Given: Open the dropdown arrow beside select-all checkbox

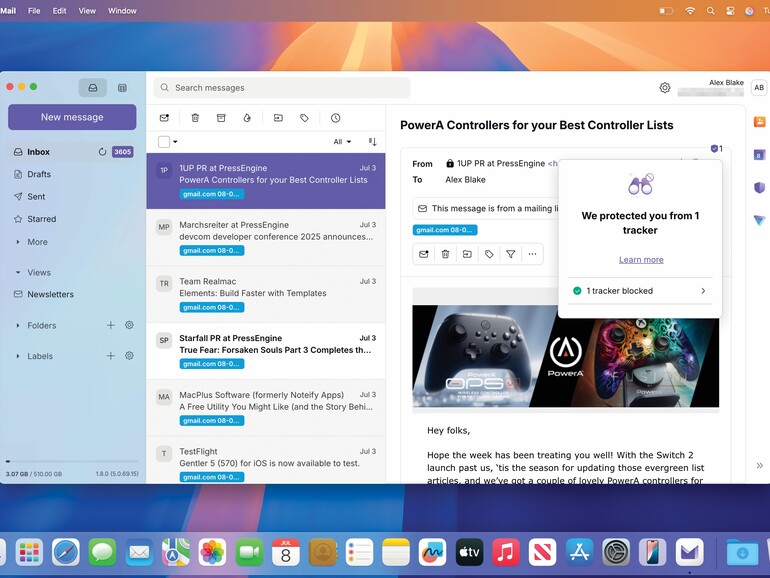Looking at the screenshot, I should (x=175, y=142).
